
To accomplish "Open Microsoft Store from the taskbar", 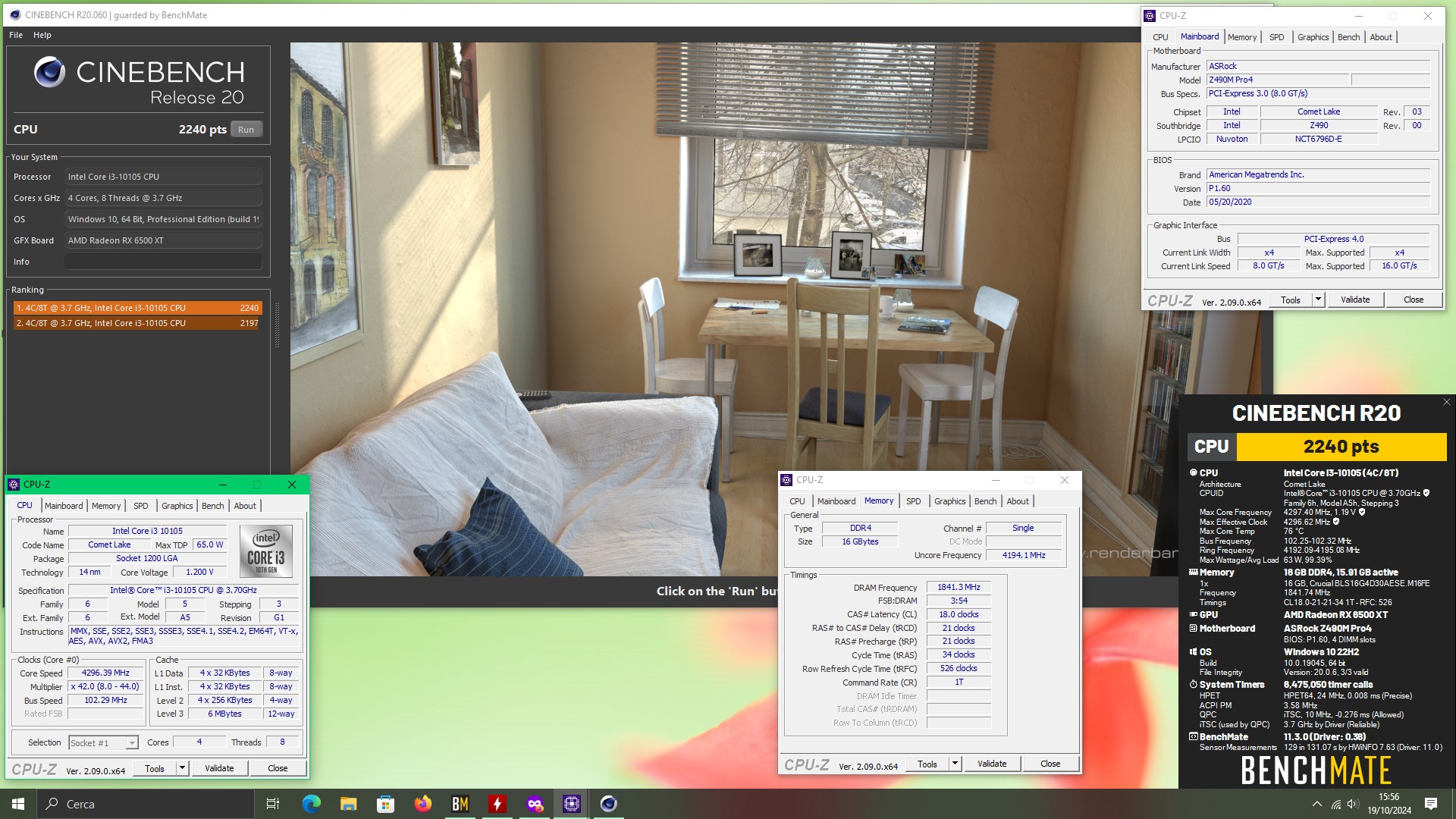I will click(385, 804).
